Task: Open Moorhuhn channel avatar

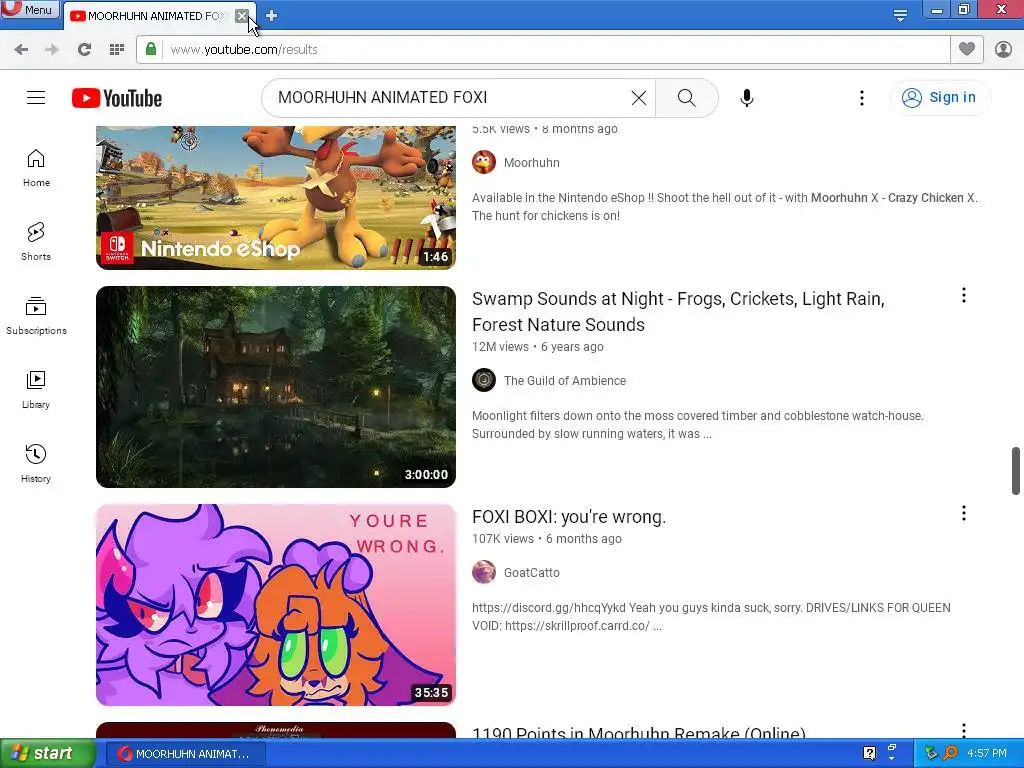Action: (484, 163)
